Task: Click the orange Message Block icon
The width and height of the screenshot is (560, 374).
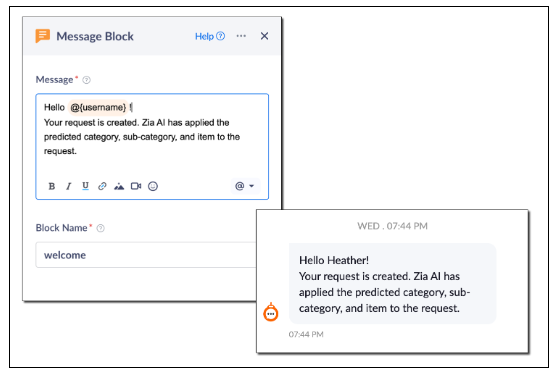Action: 42,36
